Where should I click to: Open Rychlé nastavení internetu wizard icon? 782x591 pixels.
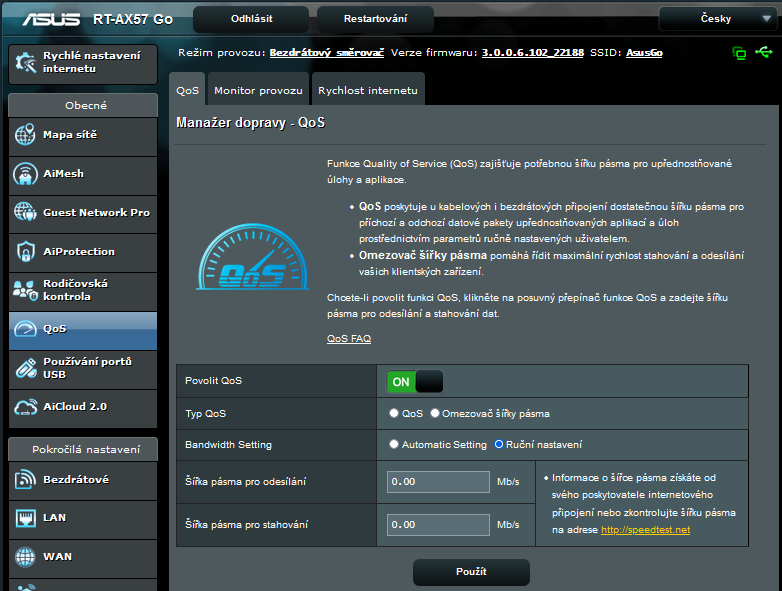tap(26, 62)
